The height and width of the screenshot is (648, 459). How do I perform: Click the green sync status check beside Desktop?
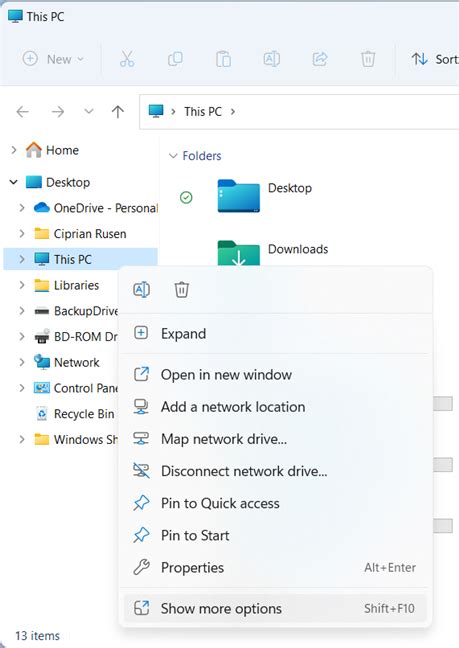[186, 198]
